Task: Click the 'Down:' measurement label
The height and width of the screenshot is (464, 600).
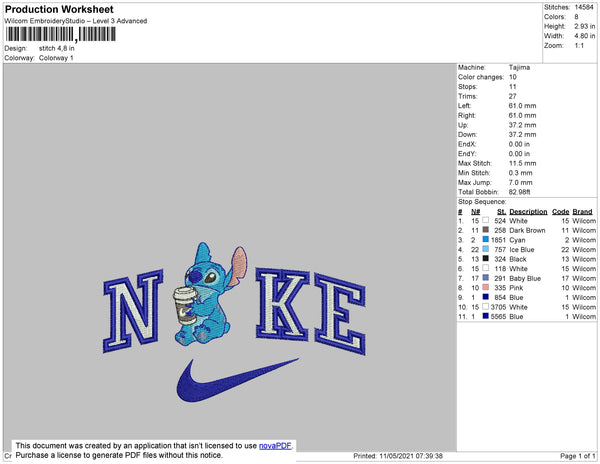Action: (x=467, y=134)
